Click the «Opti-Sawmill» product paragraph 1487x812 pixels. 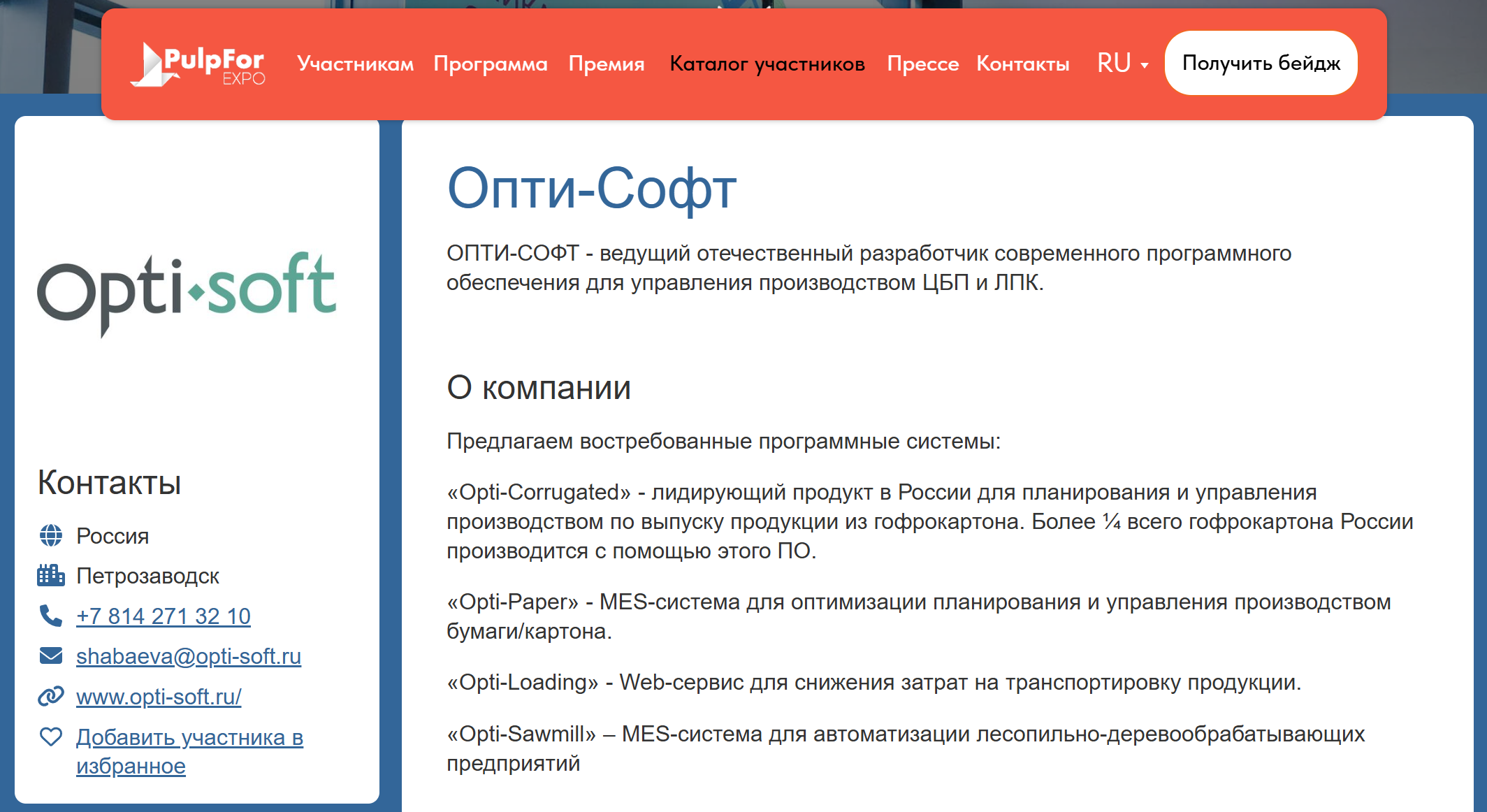[906, 748]
